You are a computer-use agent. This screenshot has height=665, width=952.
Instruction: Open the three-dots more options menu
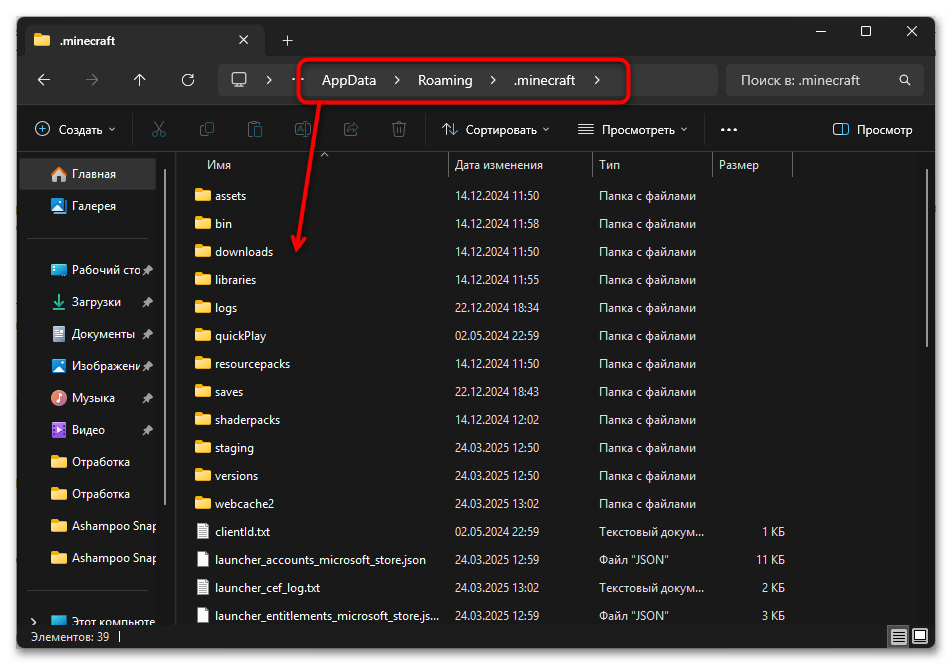point(729,129)
